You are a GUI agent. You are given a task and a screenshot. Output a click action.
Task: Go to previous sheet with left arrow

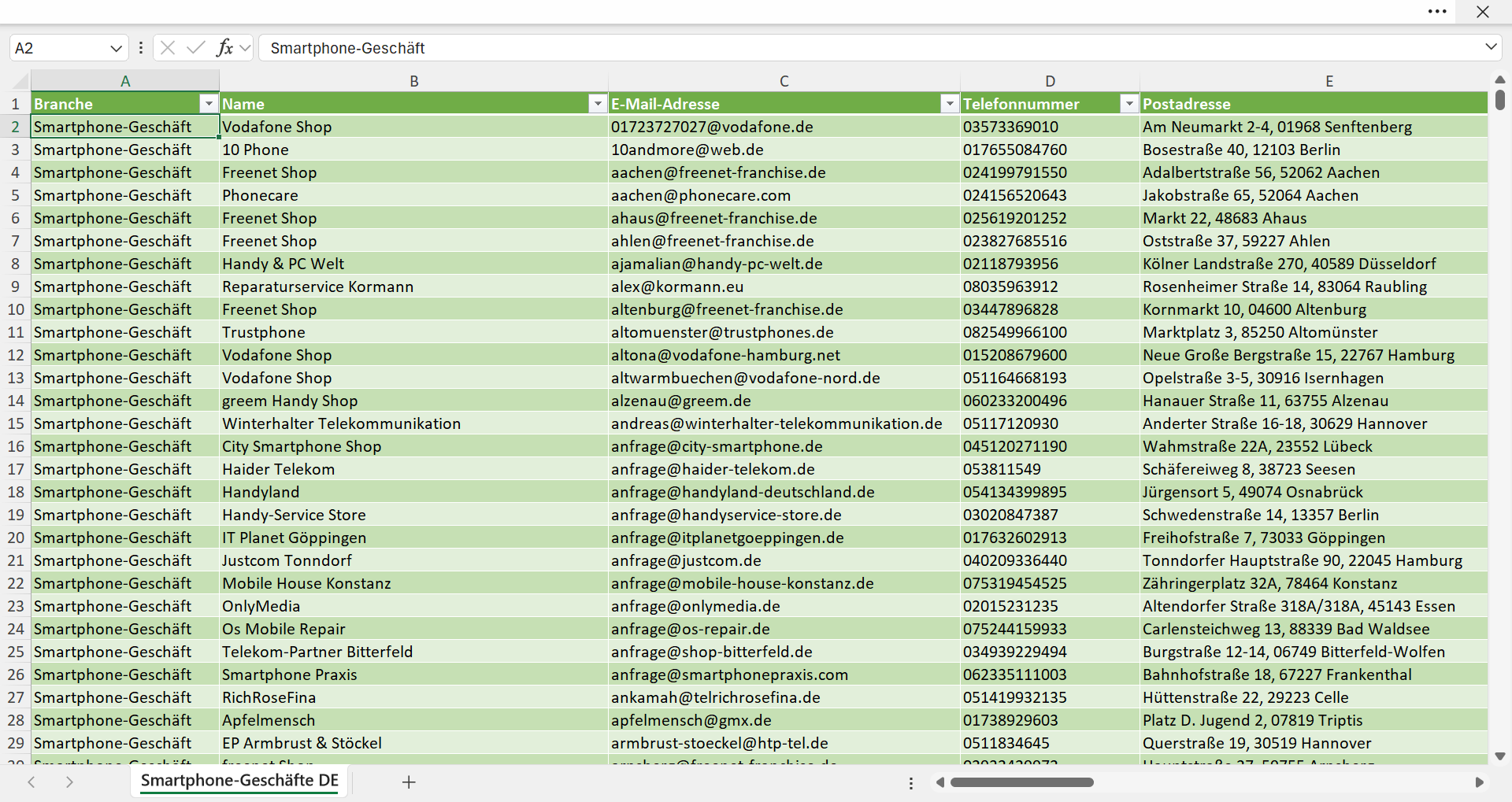[x=31, y=782]
